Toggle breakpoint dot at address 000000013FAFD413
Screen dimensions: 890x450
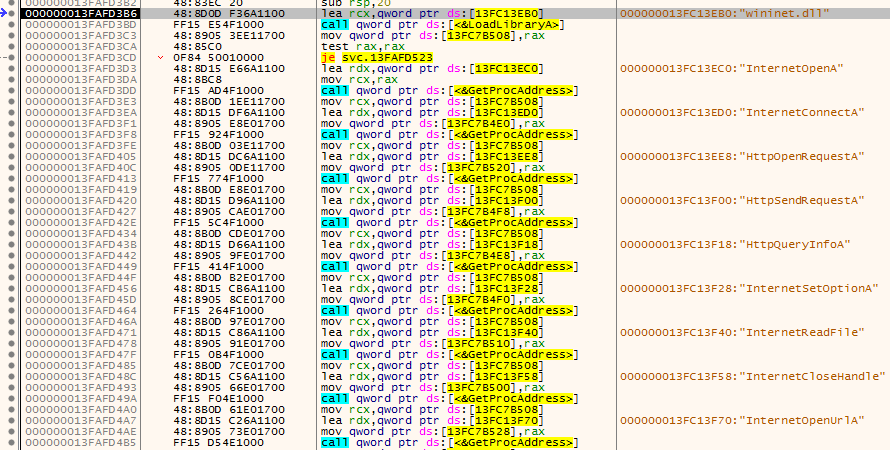[x=11, y=178]
